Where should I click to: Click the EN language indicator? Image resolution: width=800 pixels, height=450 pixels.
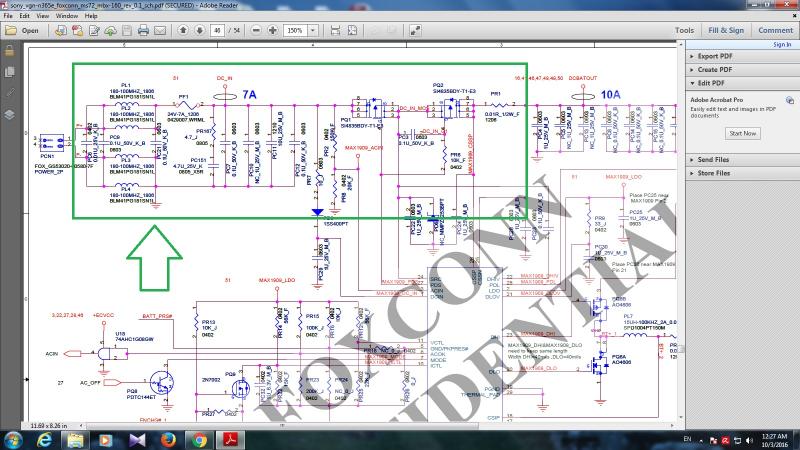click(687, 439)
